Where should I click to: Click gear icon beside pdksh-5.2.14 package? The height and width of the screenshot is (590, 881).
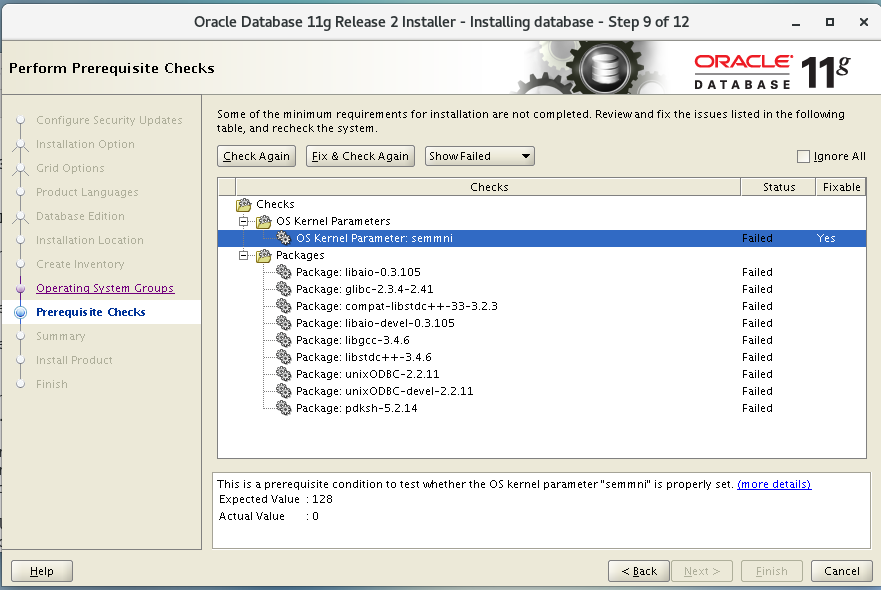coord(284,408)
